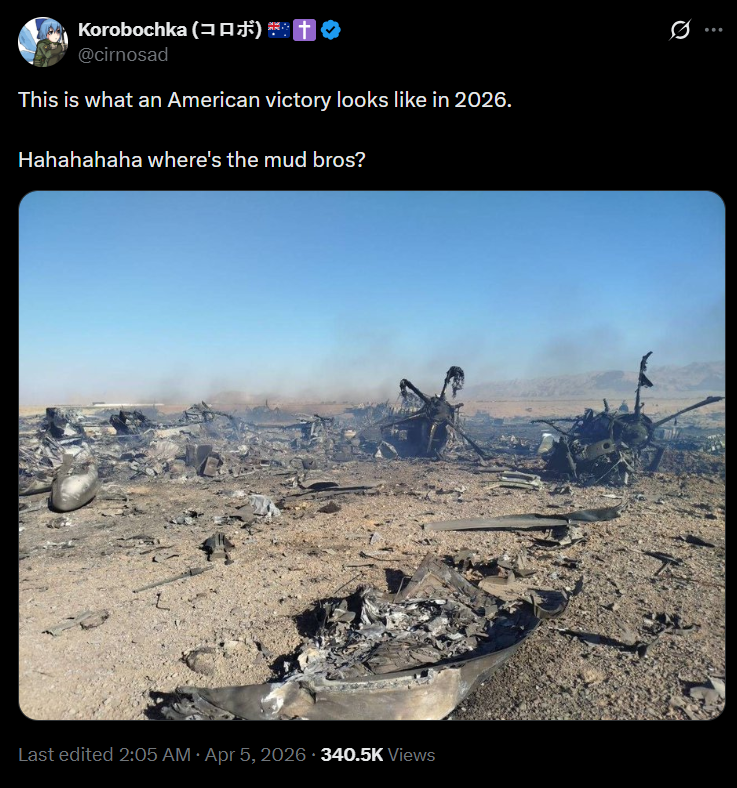
Task: Click the blue sky area of photo
Action: pyautogui.click(x=372, y=281)
